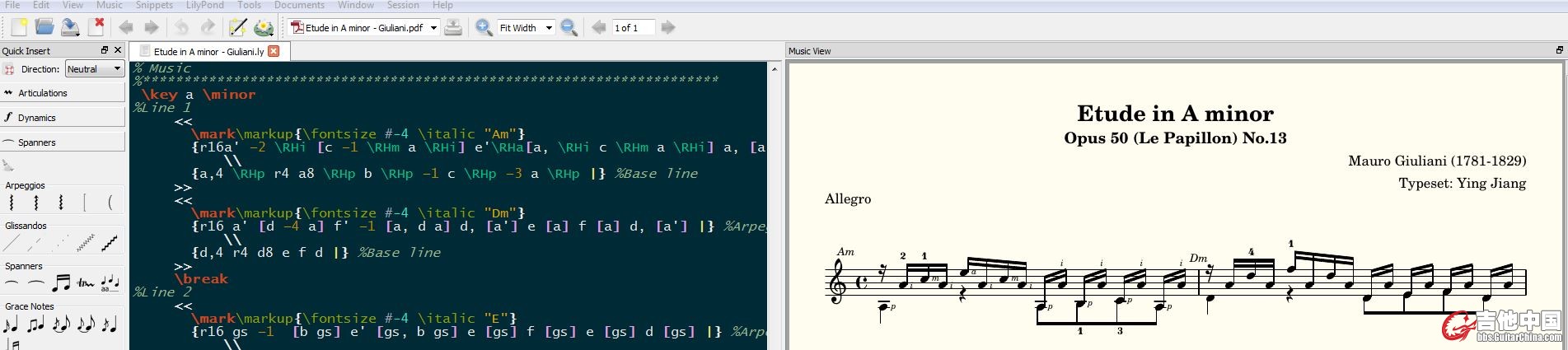Engrave with the LilyPond water lily icon
1568x350 pixels.
tap(264, 27)
